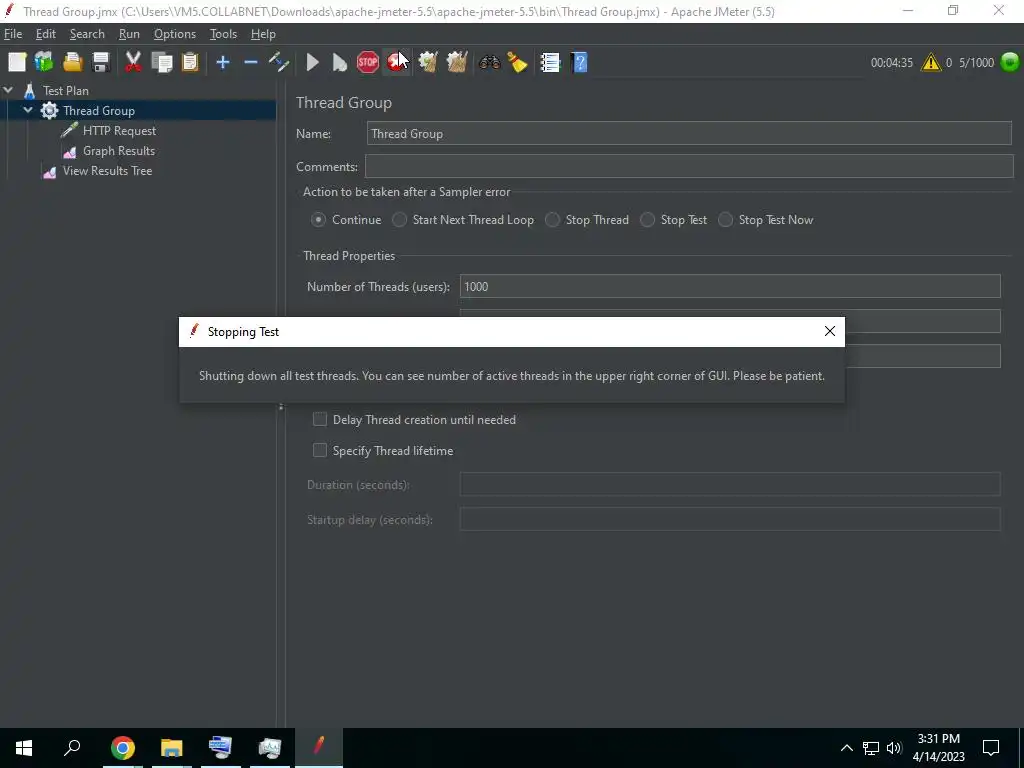Image resolution: width=1024 pixels, height=768 pixels.
Task: Start the test with the green play icon
Action: pos(312,62)
